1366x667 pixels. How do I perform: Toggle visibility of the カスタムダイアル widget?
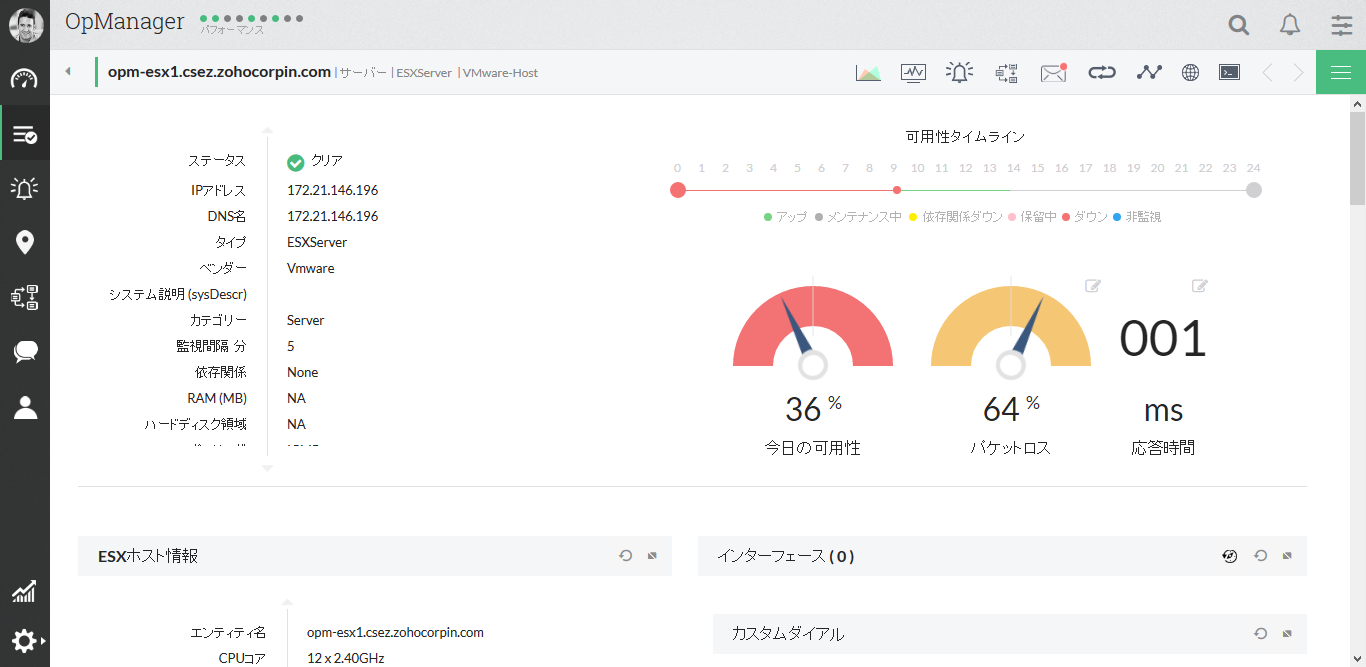[x=1285, y=633]
